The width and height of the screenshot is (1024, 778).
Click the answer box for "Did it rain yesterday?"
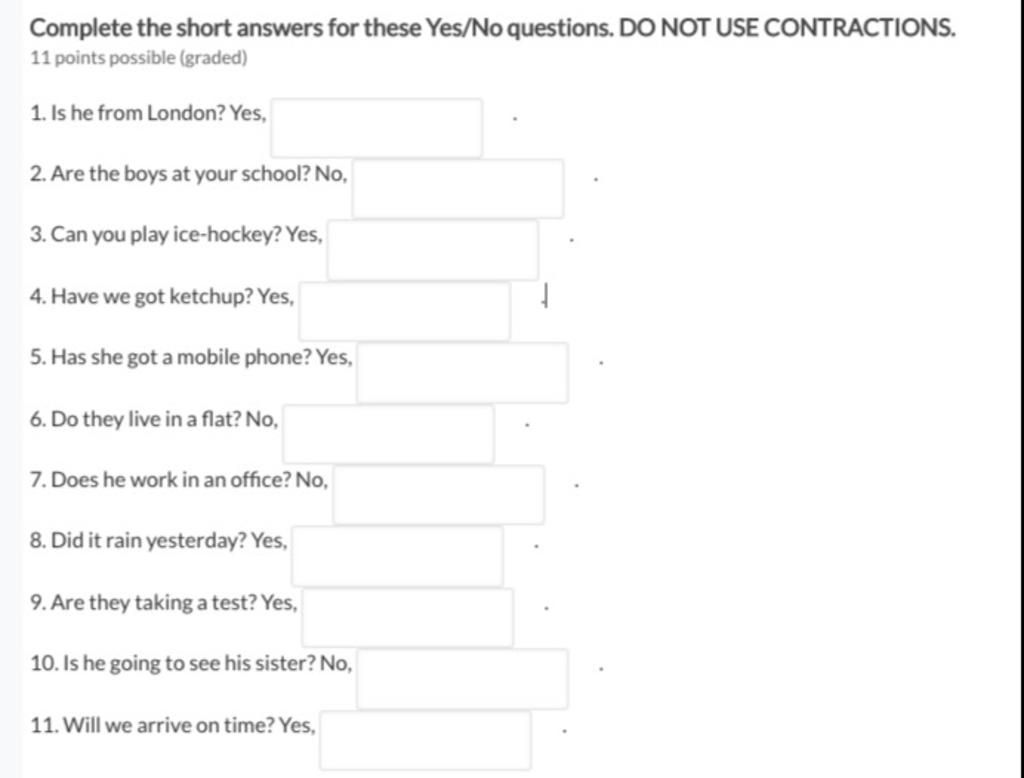(x=398, y=556)
